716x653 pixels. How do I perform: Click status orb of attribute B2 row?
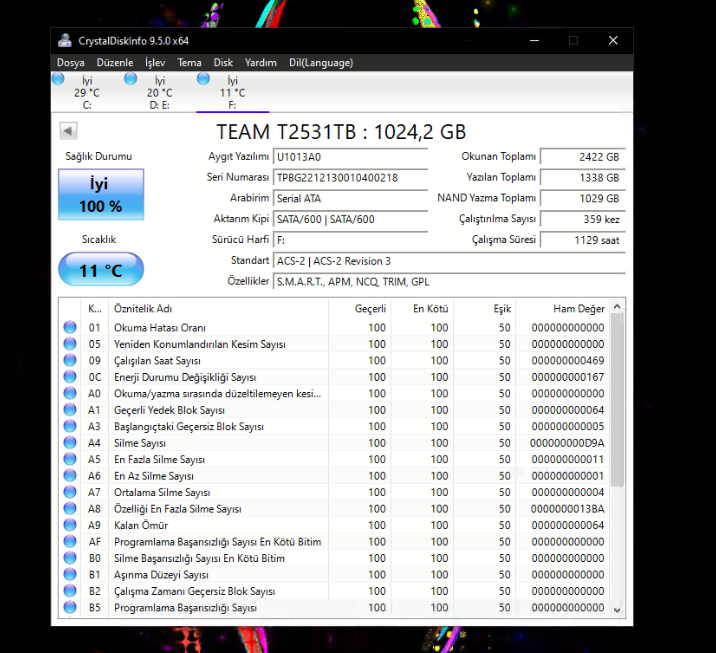tap(70, 590)
